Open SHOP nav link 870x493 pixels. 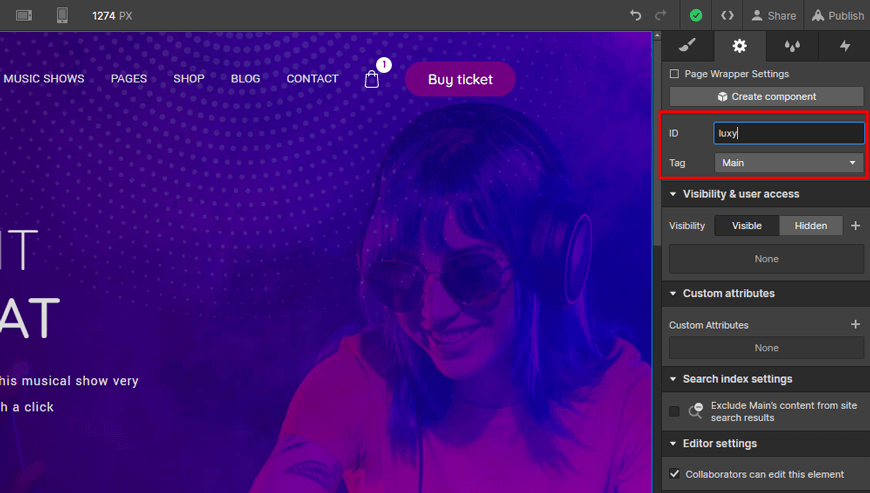click(189, 79)
